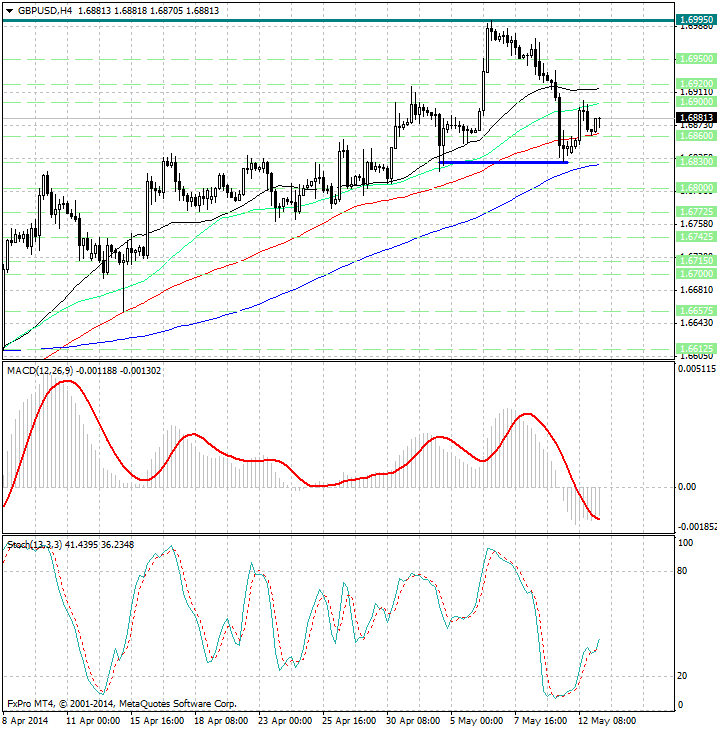Select the thick blue horizontal support line

pyautogui.click(x=504, y=162)
